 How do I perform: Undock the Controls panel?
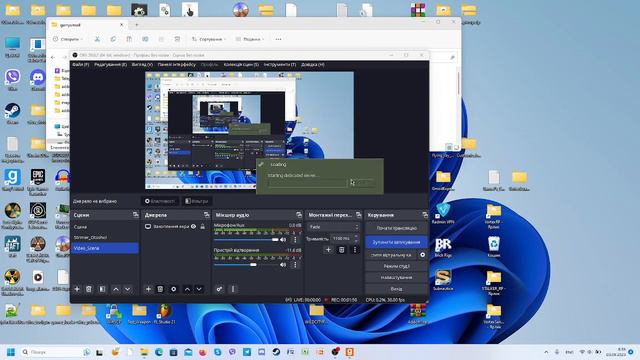[x=425, y=215]
